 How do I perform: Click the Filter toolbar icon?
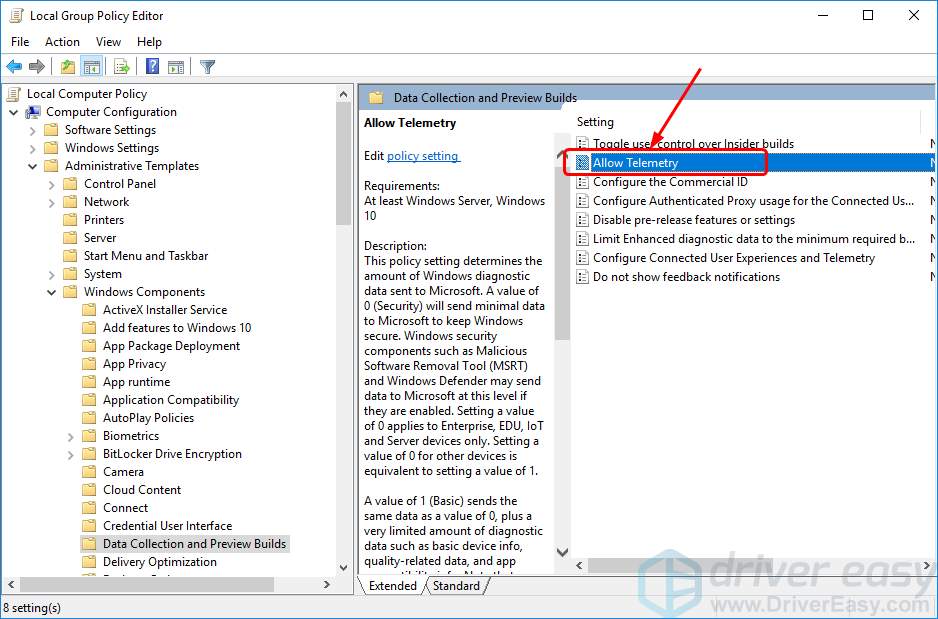pyautogui.click(x=207, y=66)
